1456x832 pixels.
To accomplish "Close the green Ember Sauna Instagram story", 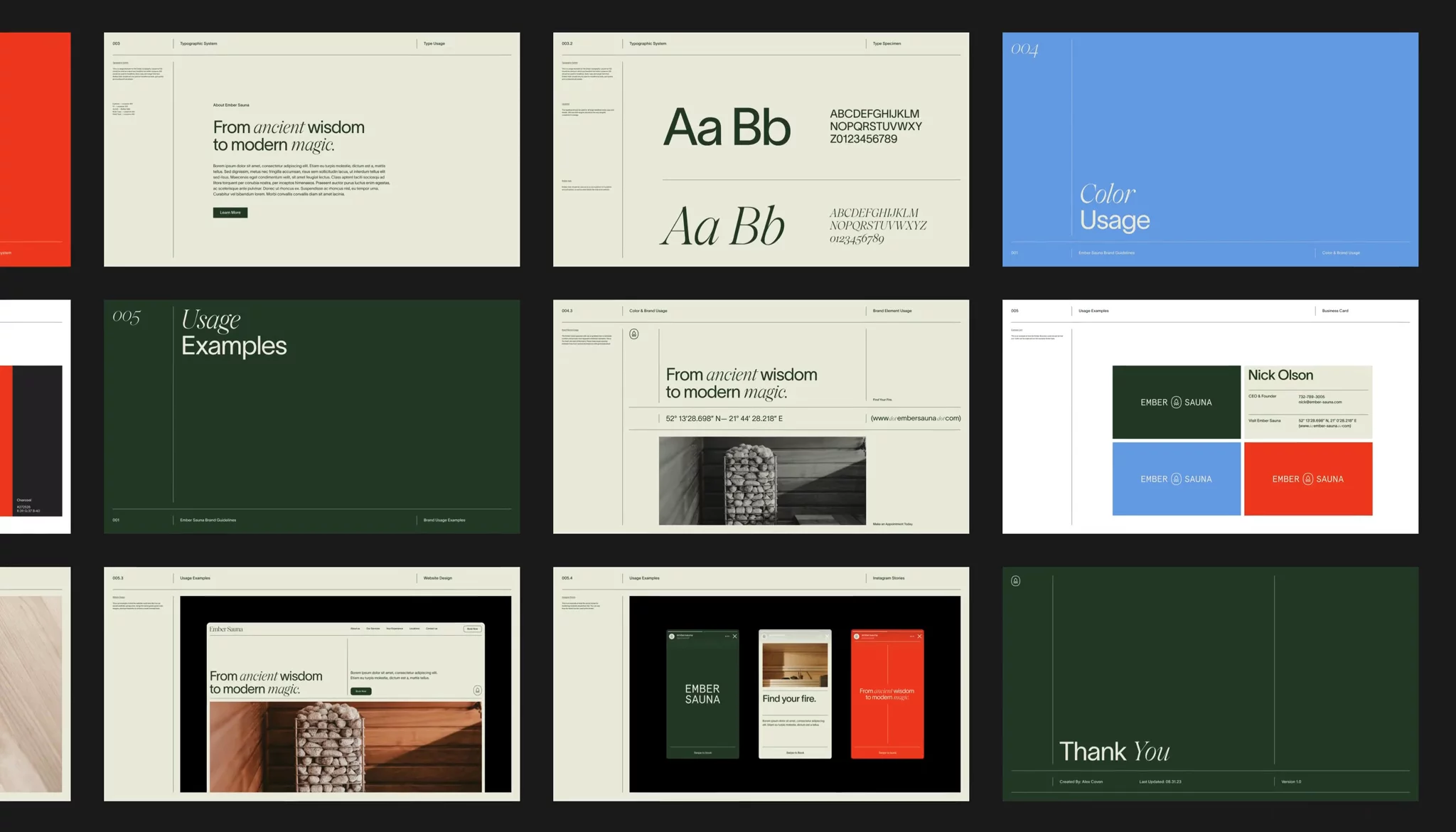I will coord(734,636).
